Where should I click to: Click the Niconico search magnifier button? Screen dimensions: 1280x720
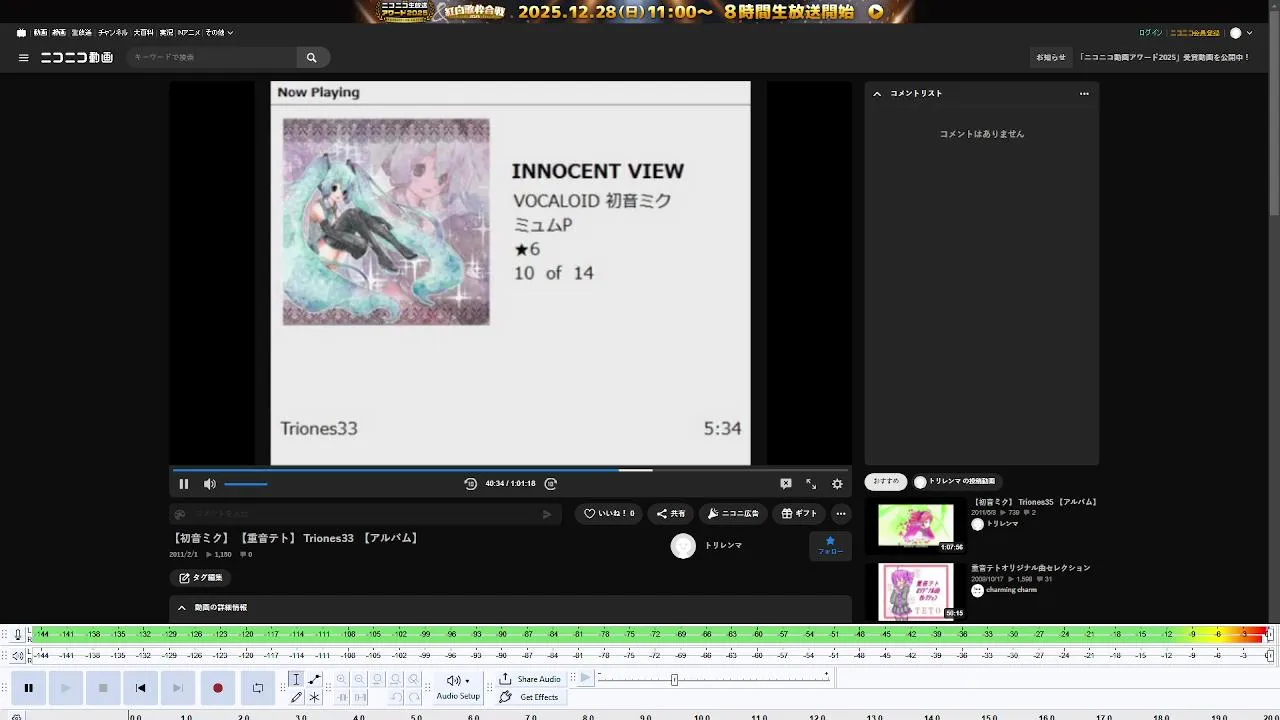point(312,58)
